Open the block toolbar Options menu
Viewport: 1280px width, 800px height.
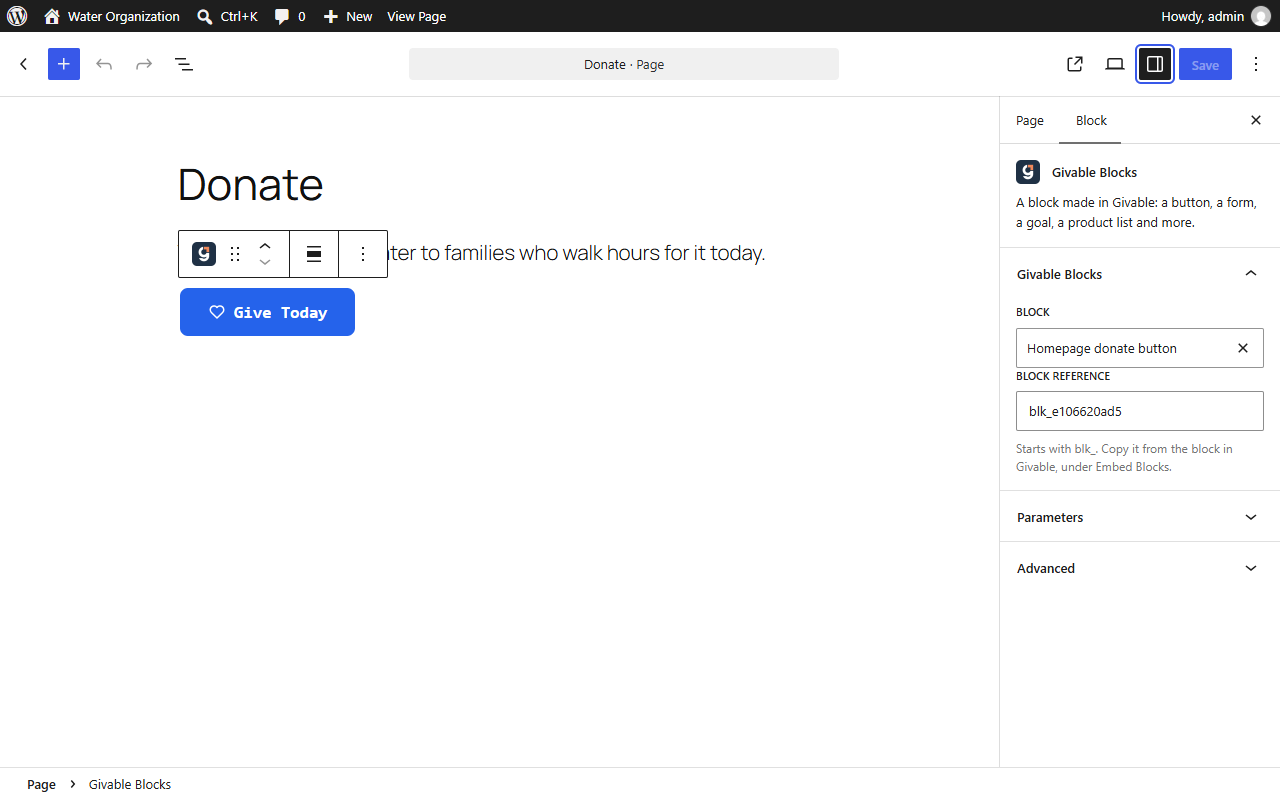[x=363, y=254]
